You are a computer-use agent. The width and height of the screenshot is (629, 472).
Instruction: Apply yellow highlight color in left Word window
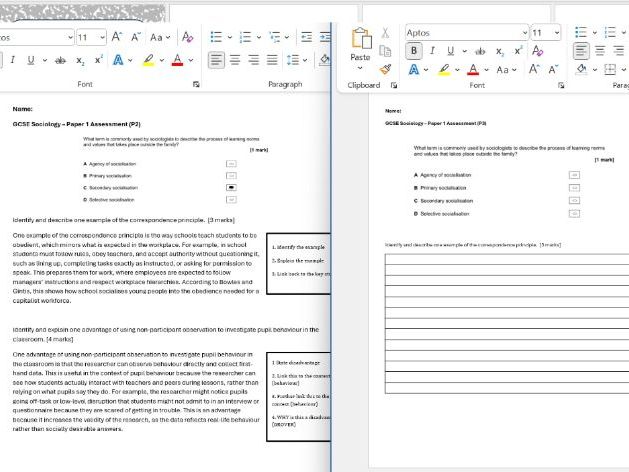pos(148,60)
